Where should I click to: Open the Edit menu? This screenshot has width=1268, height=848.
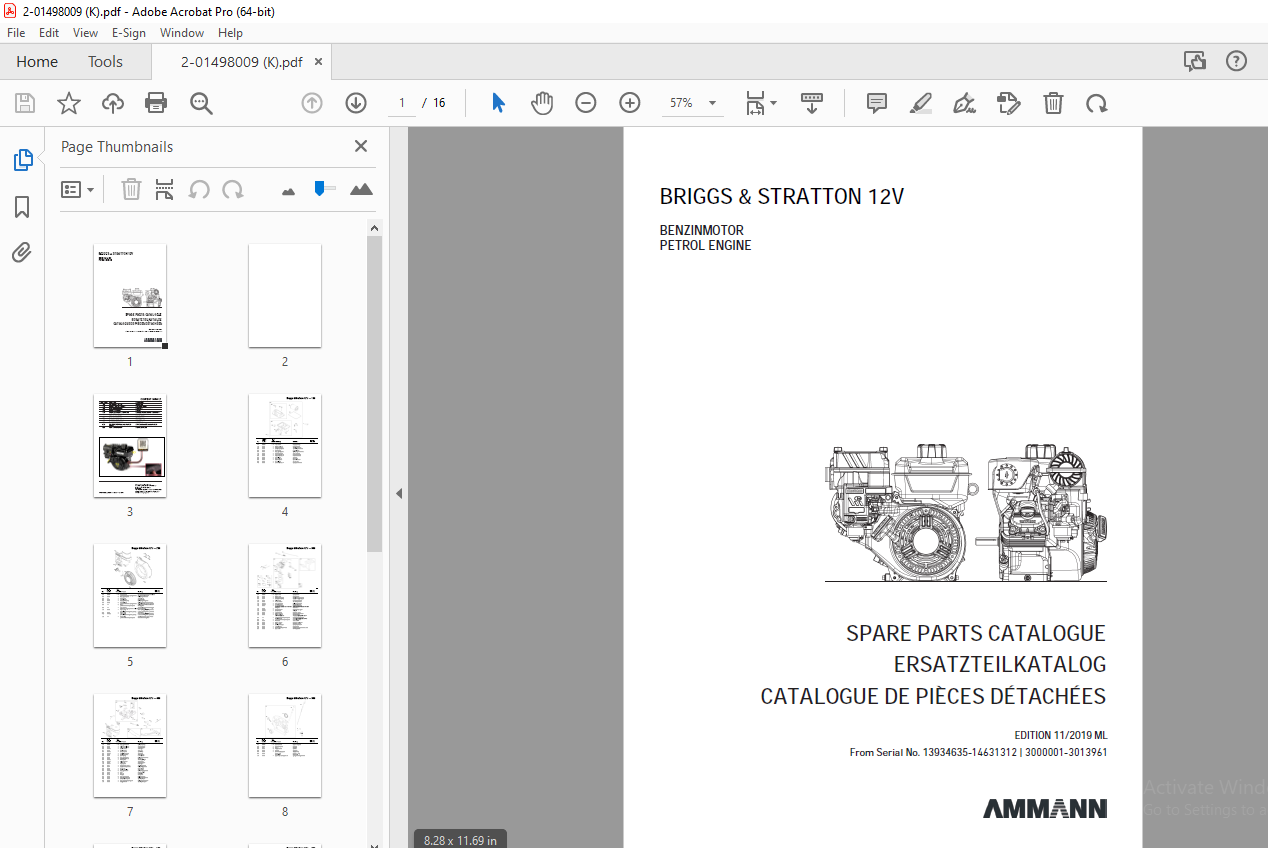click(49, 33)
